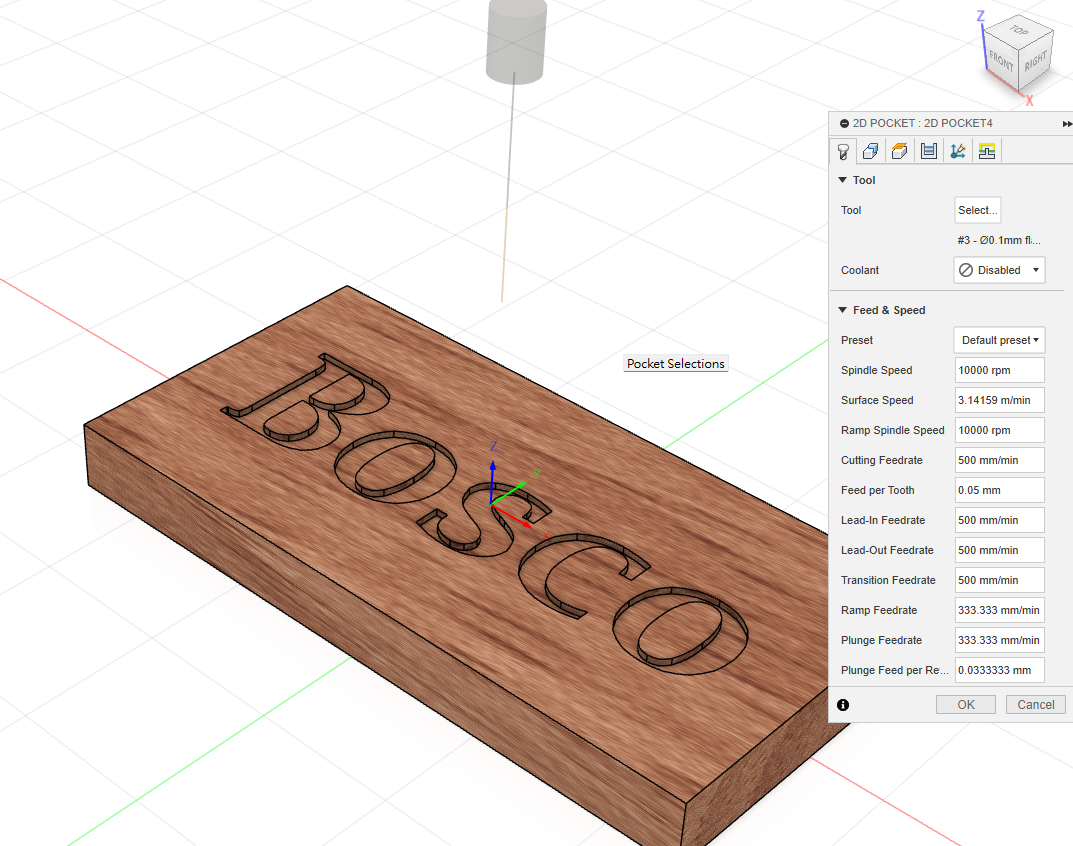Screen dimensions: 1073x846
Task: Click Cancel to discard the operation
Action: [x=1035, y=705]
